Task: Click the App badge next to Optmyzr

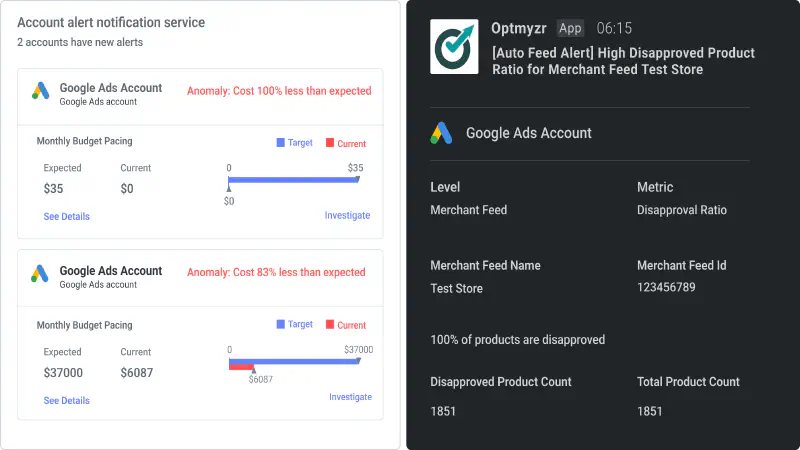Action: (570, 28)
